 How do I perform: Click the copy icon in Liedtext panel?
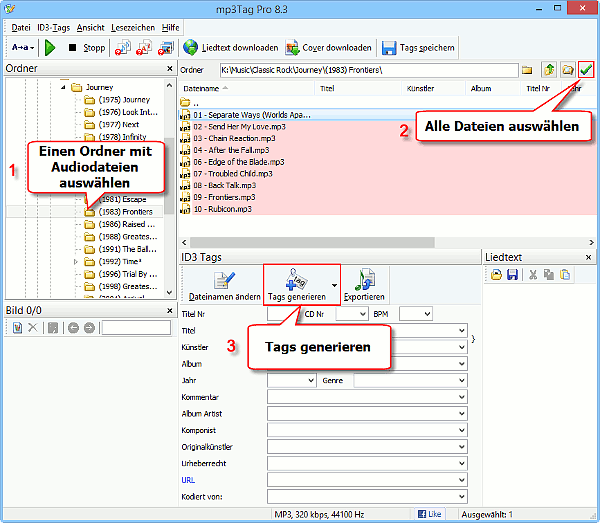[x=549, y=275]
